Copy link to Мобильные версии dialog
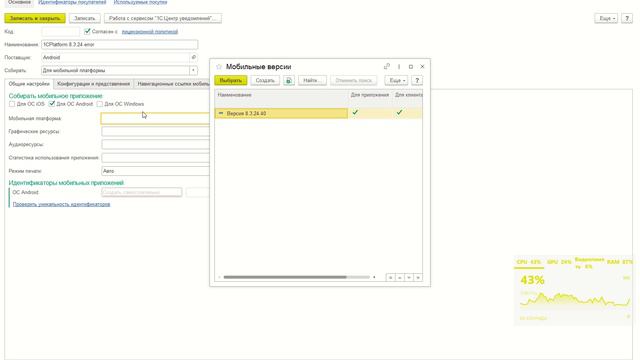The height and width of the screenshot is (360, 640). tap(387, 67)
